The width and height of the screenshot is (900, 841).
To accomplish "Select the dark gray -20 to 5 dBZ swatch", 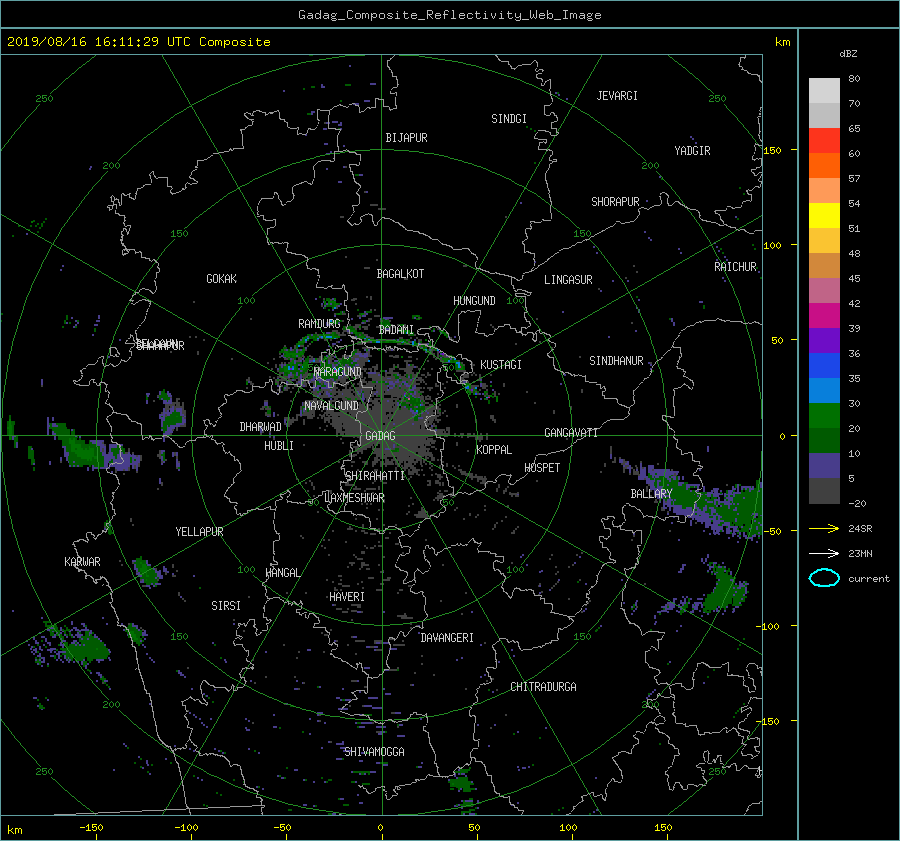I will coord(824,491).
